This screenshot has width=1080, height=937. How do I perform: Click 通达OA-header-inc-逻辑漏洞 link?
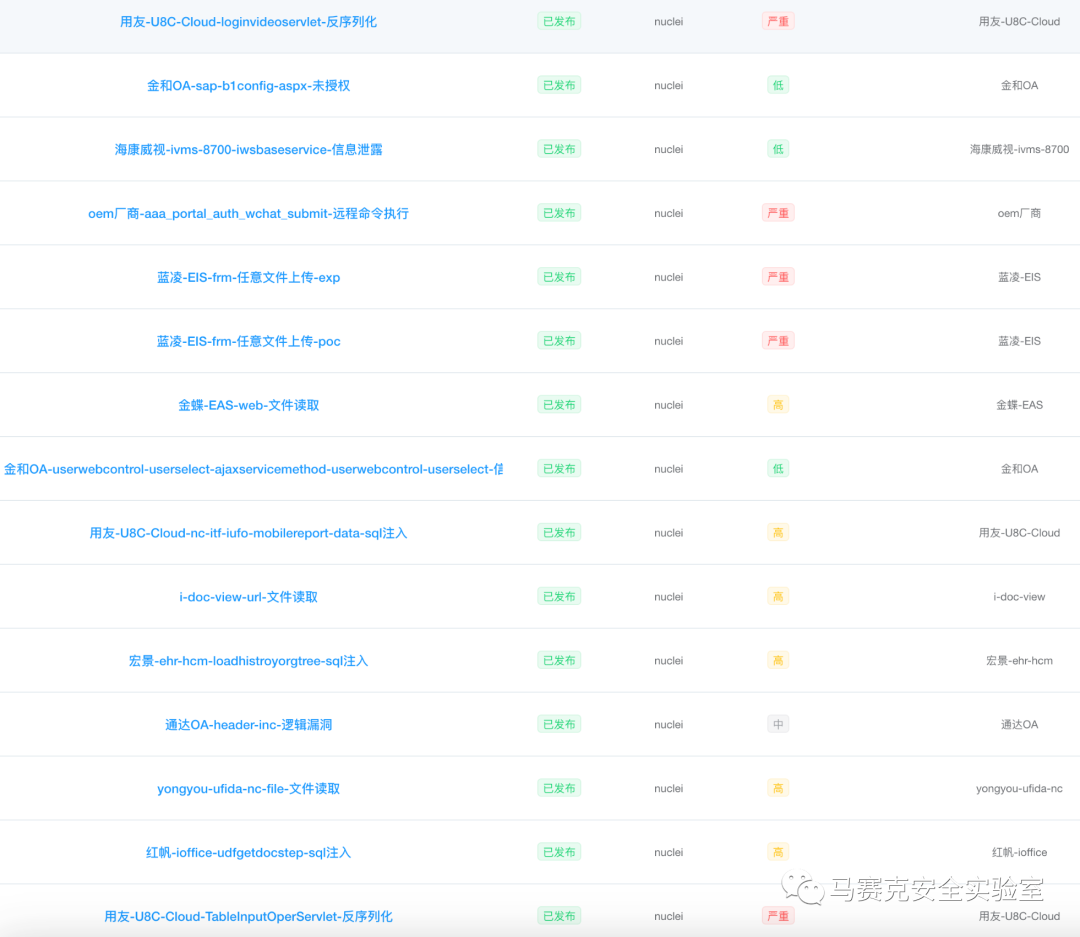point(248,725)
